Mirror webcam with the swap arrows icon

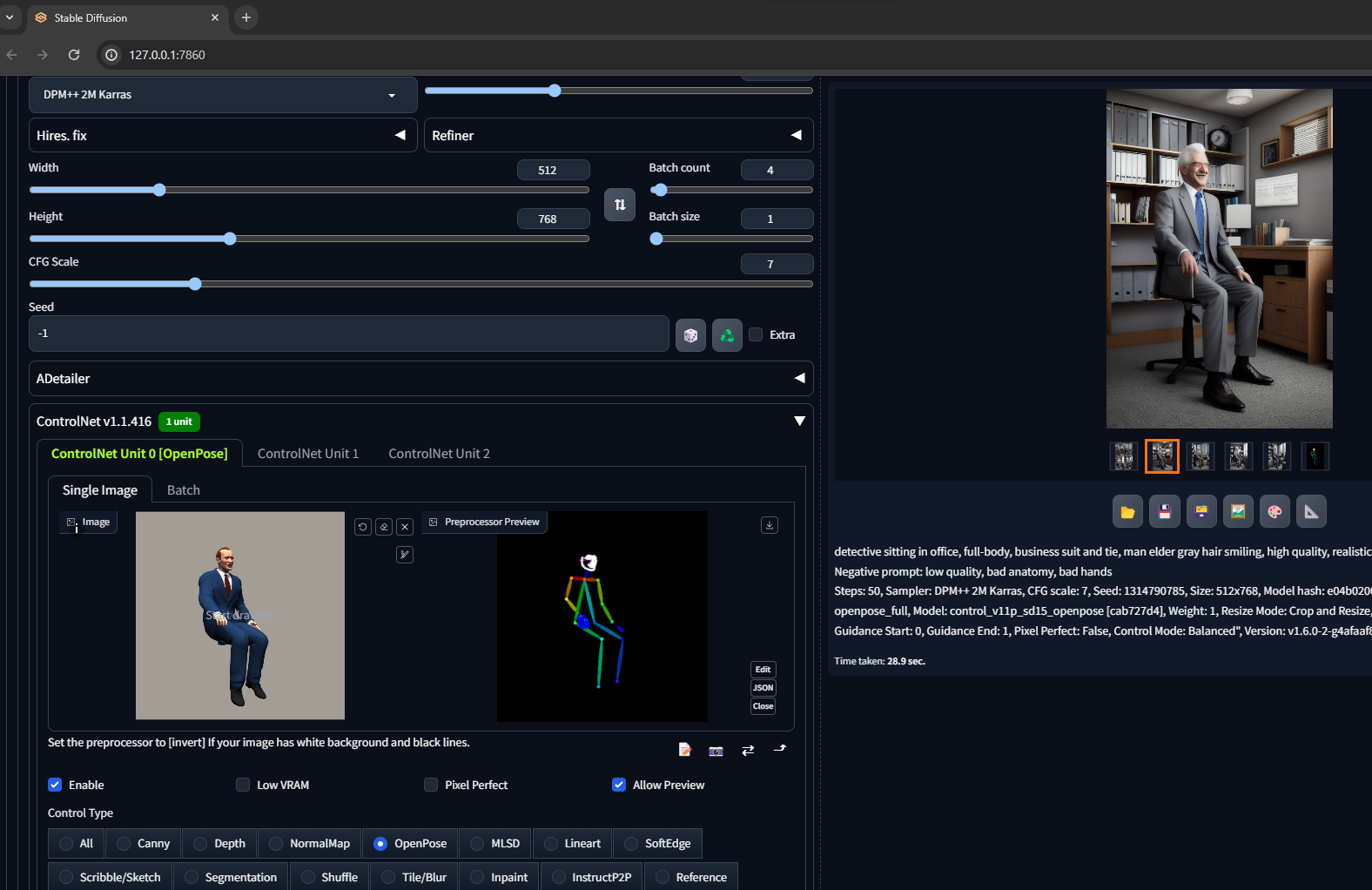coord(748,750)
